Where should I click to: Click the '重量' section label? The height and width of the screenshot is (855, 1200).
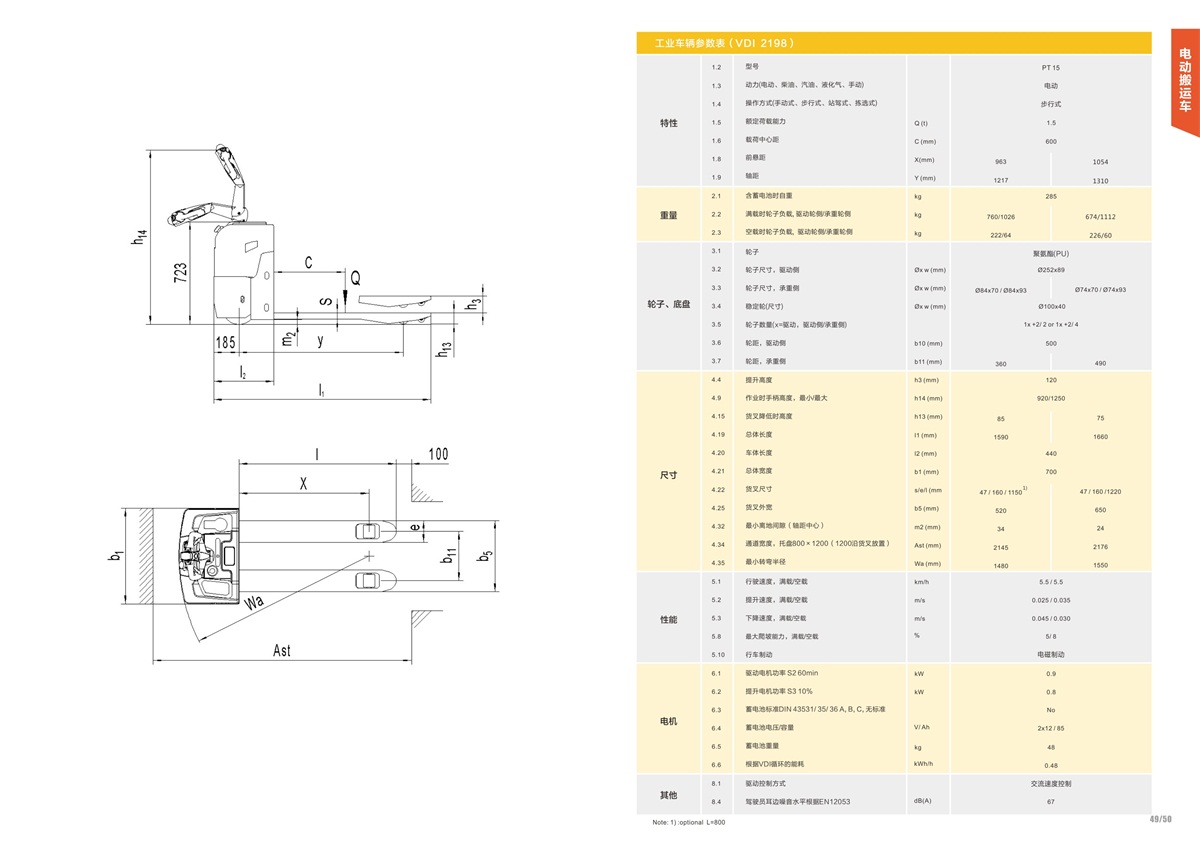pos(668,215)
